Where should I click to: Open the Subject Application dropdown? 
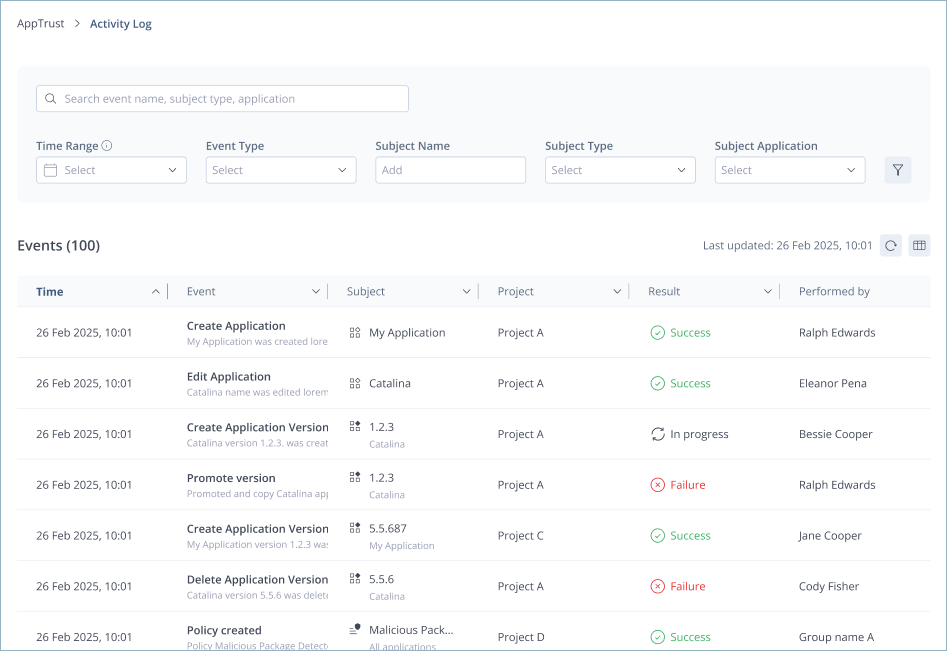[x=790, y=170]
